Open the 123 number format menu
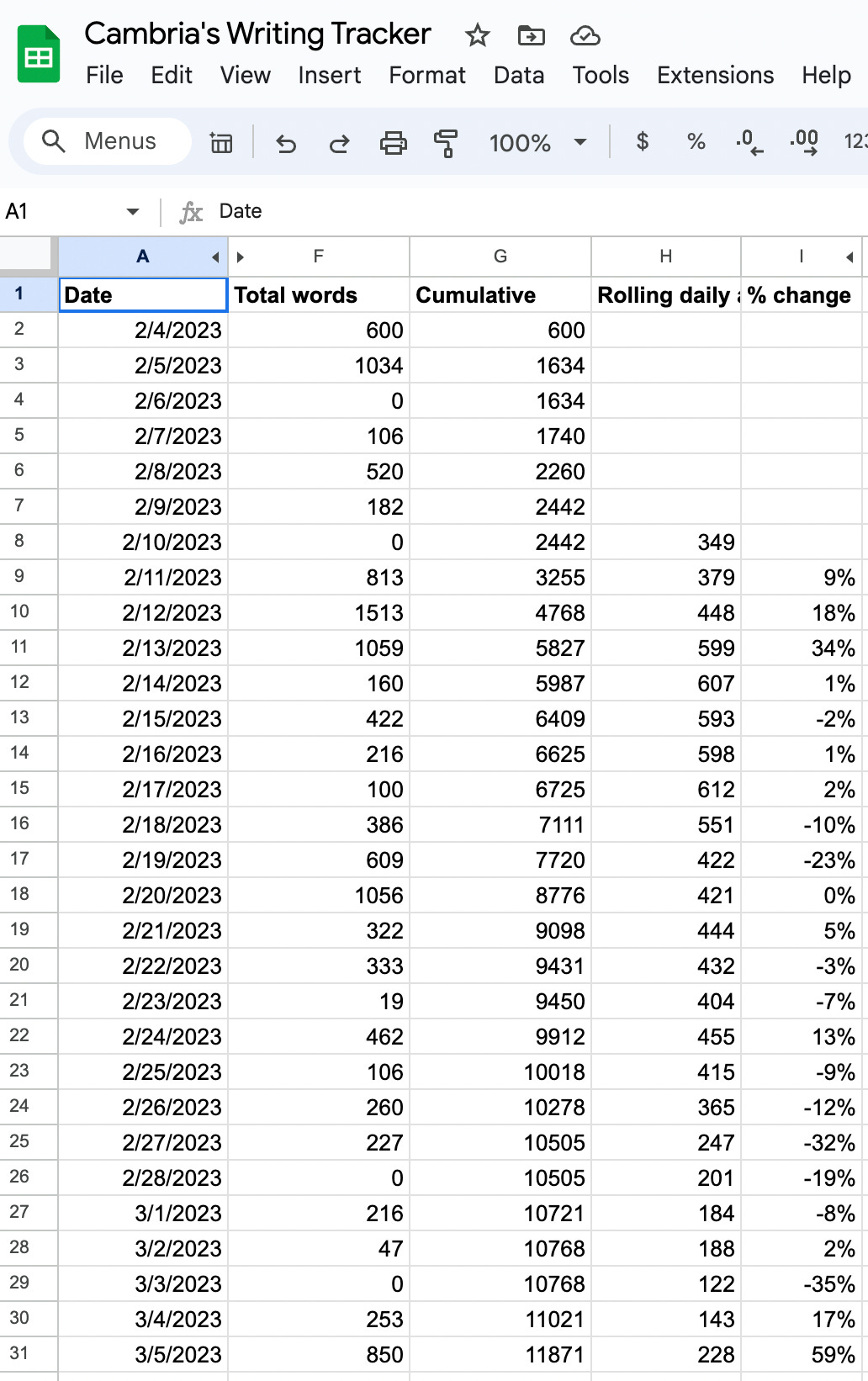 tap(855, 141)
